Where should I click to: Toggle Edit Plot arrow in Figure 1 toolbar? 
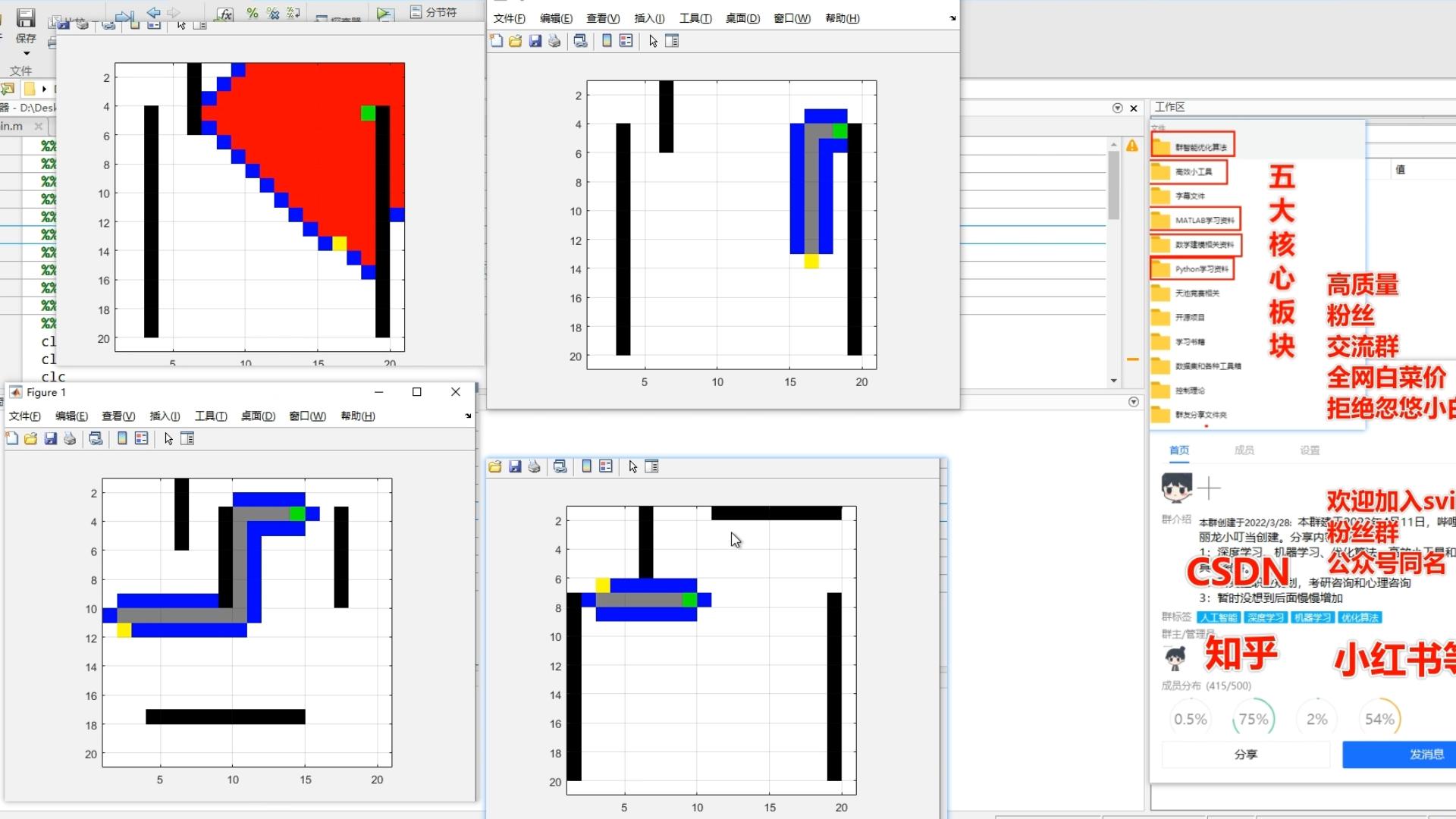168,438
